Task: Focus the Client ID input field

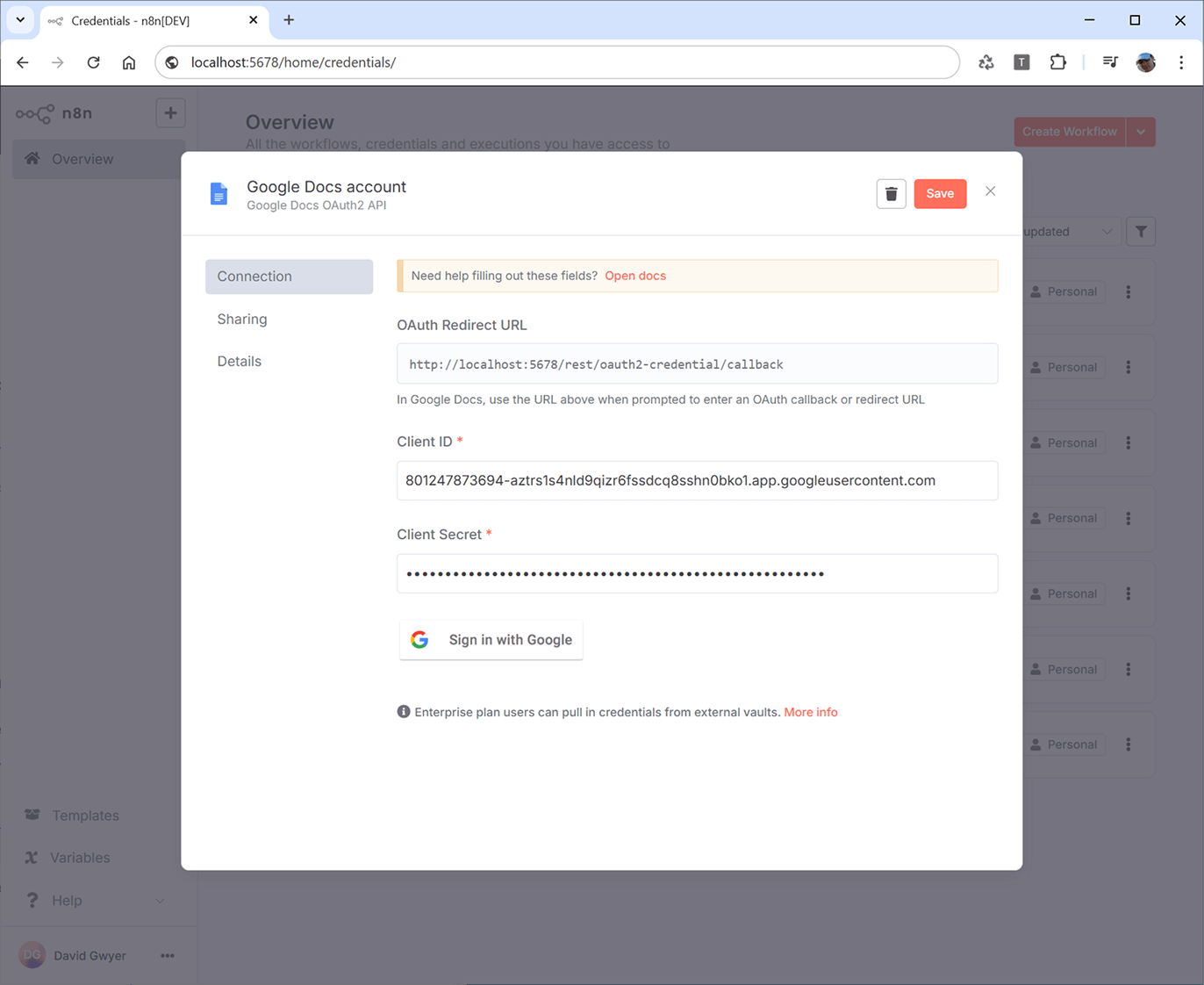Action: coord(697,480)
